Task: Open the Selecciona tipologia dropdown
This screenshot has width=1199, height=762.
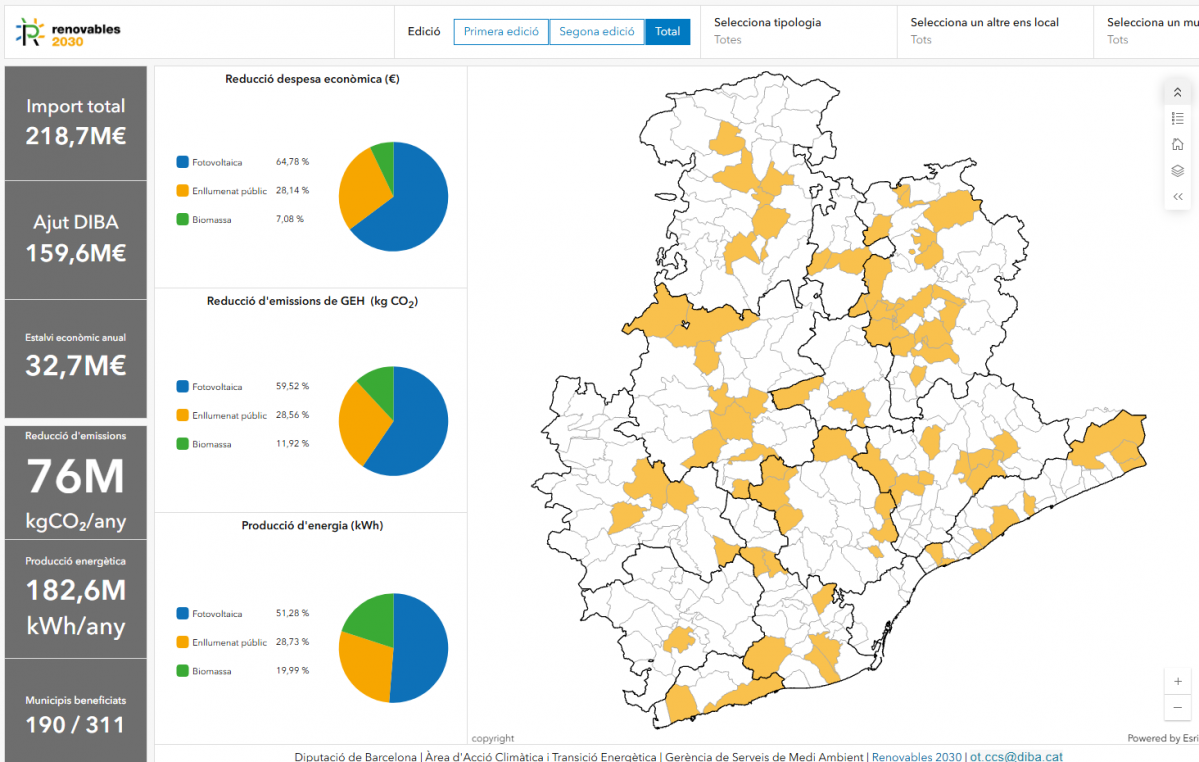Action: pos(796,31)
